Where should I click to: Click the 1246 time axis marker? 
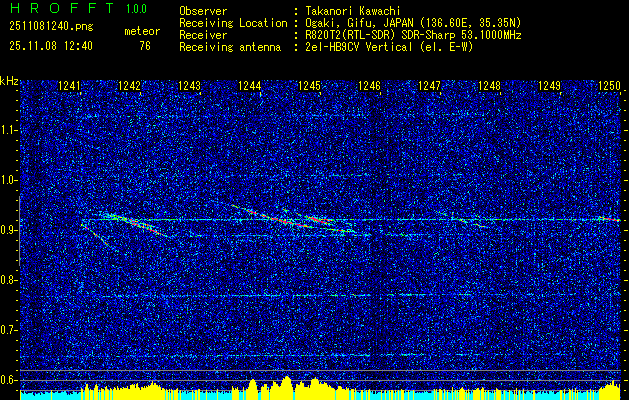(369, 86)
